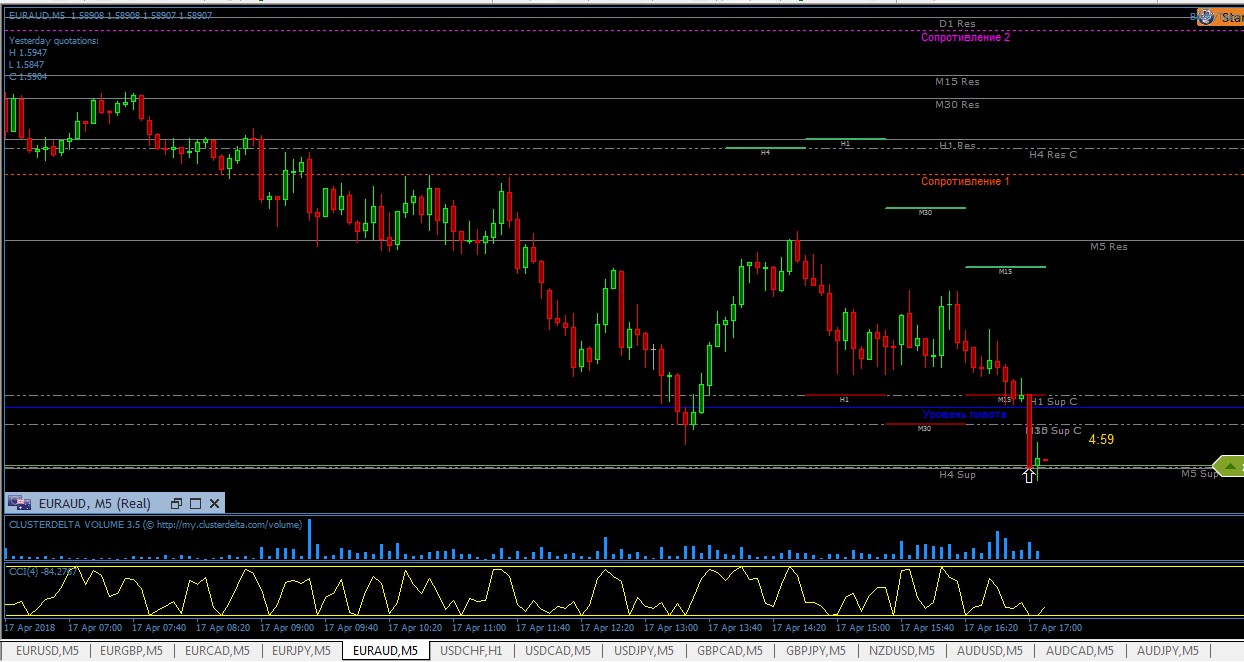Click yesterday's low 'L 1.5847'
Screen dimensions: 1244x662
pyautogui.click(x=27, y=65)
